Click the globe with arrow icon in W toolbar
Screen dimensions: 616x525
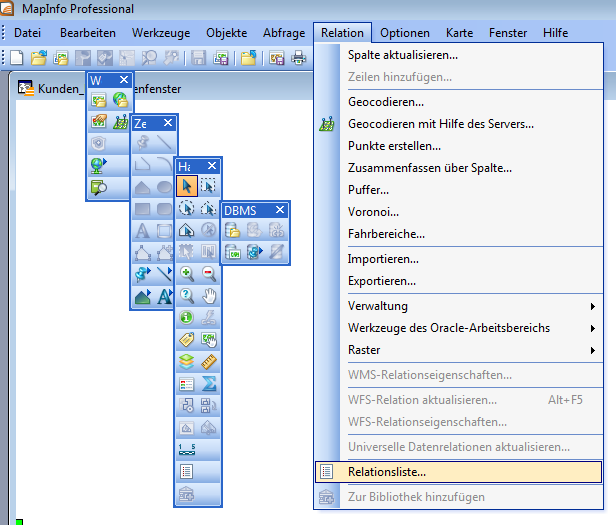[x=99, y=165]
